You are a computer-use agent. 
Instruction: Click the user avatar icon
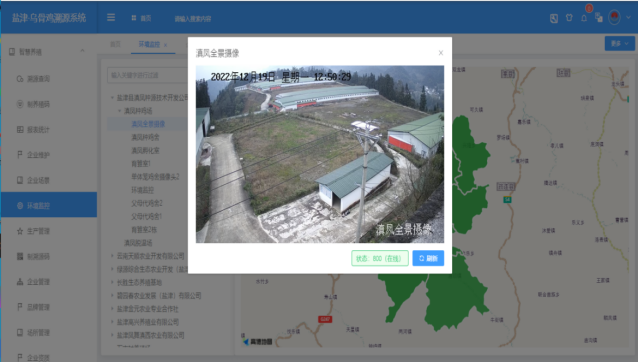tap(614, 17)
